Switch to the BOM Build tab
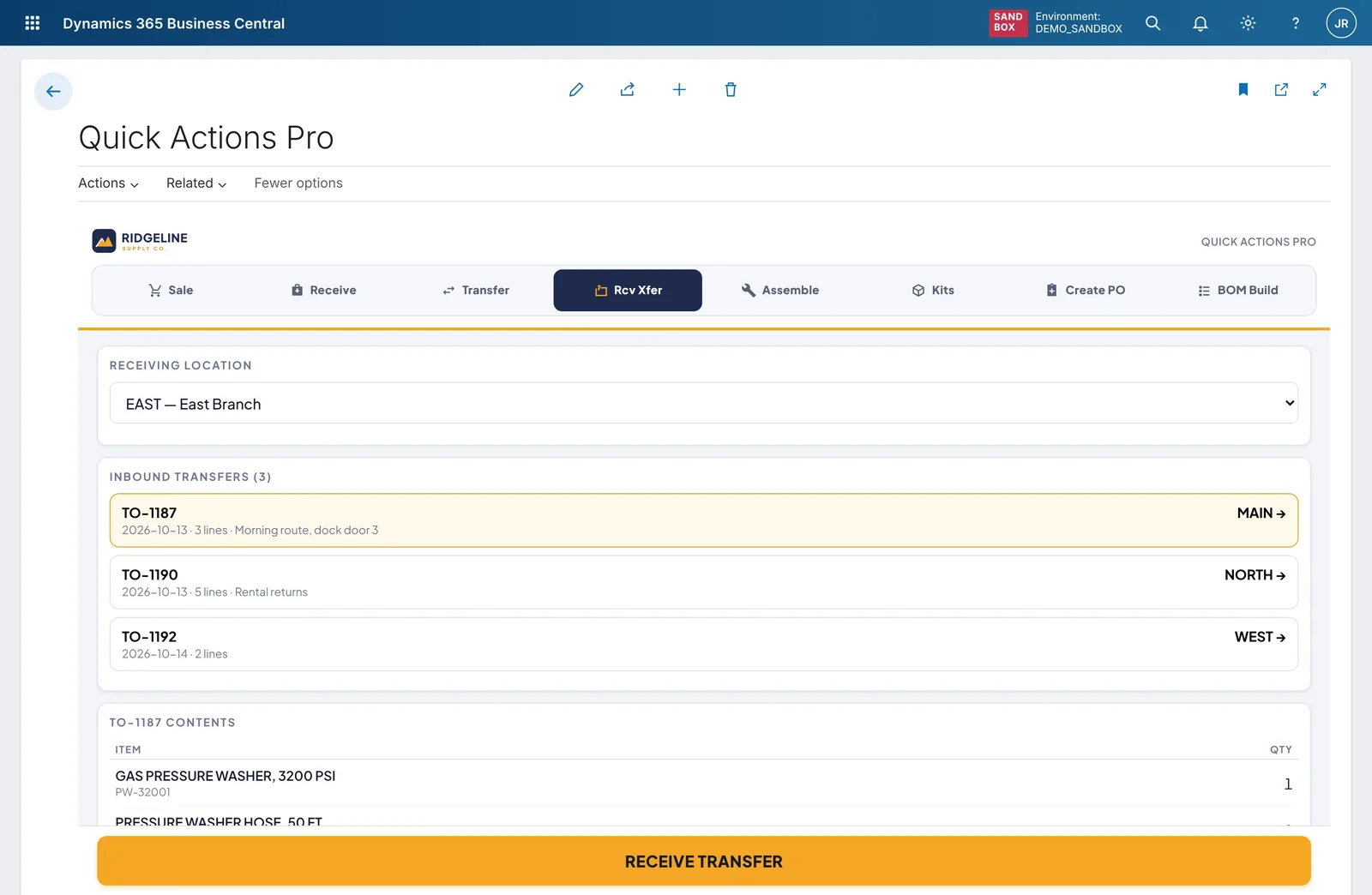Image resolution: width=1372 pixels, height=895 pixels. [x=1237, y=291]
